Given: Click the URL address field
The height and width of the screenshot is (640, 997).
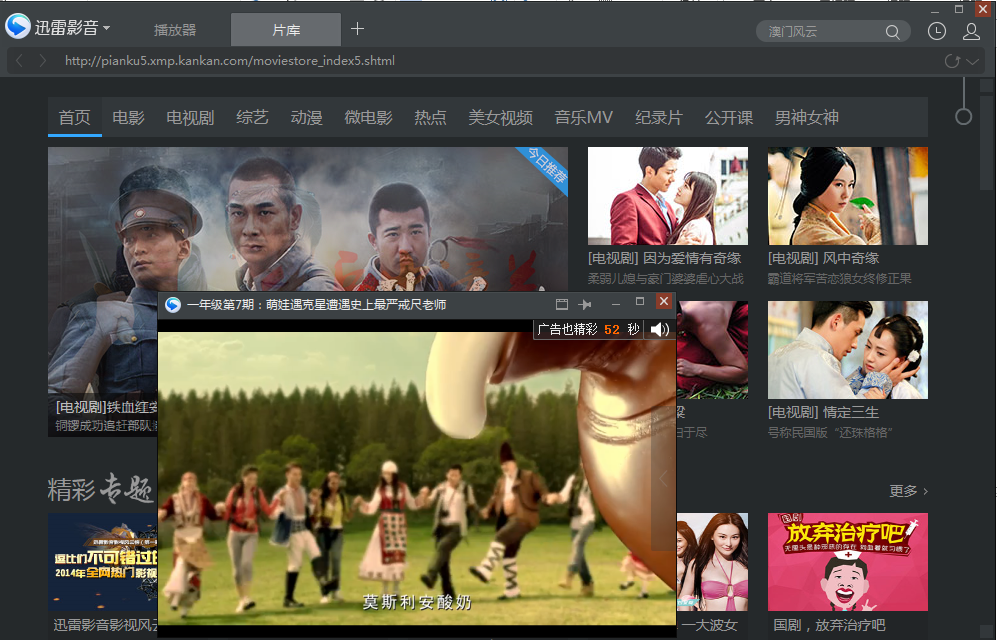Looking at the screenshot, I should (x=496, y=60).
